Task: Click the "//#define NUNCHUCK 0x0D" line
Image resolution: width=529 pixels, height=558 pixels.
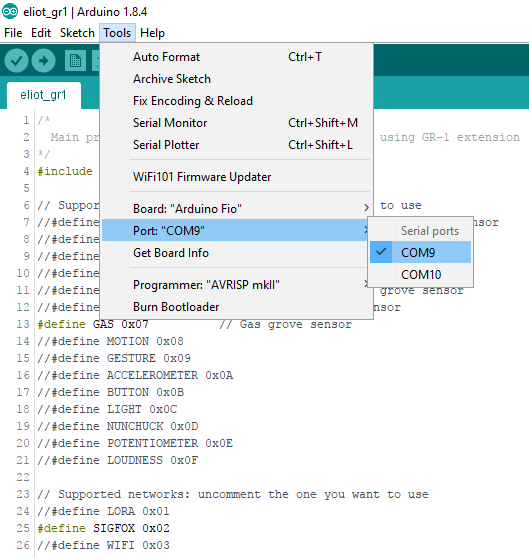Action: 118,426
